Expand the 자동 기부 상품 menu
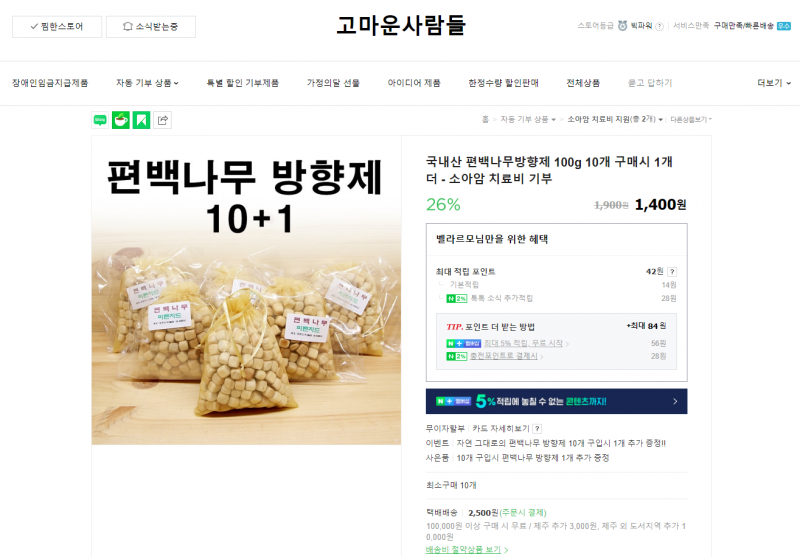This screenshot has width=800, height=557. pos(147,83)
